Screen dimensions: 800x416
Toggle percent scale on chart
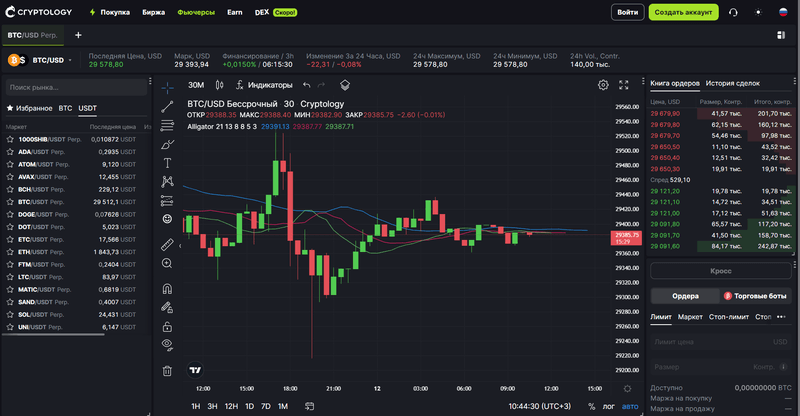point(591,406)
